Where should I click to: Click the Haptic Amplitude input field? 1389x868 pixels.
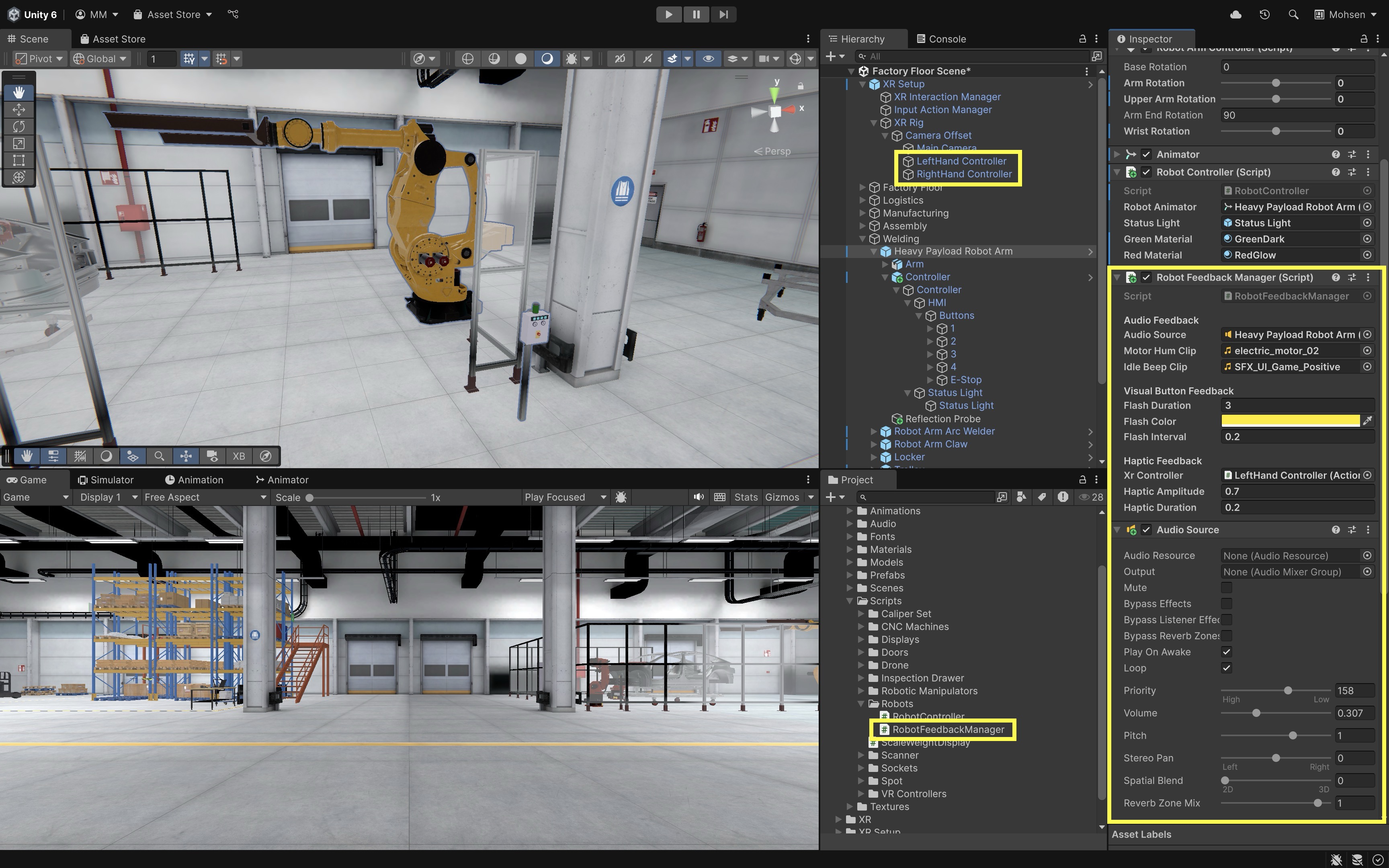point(1297,491)
